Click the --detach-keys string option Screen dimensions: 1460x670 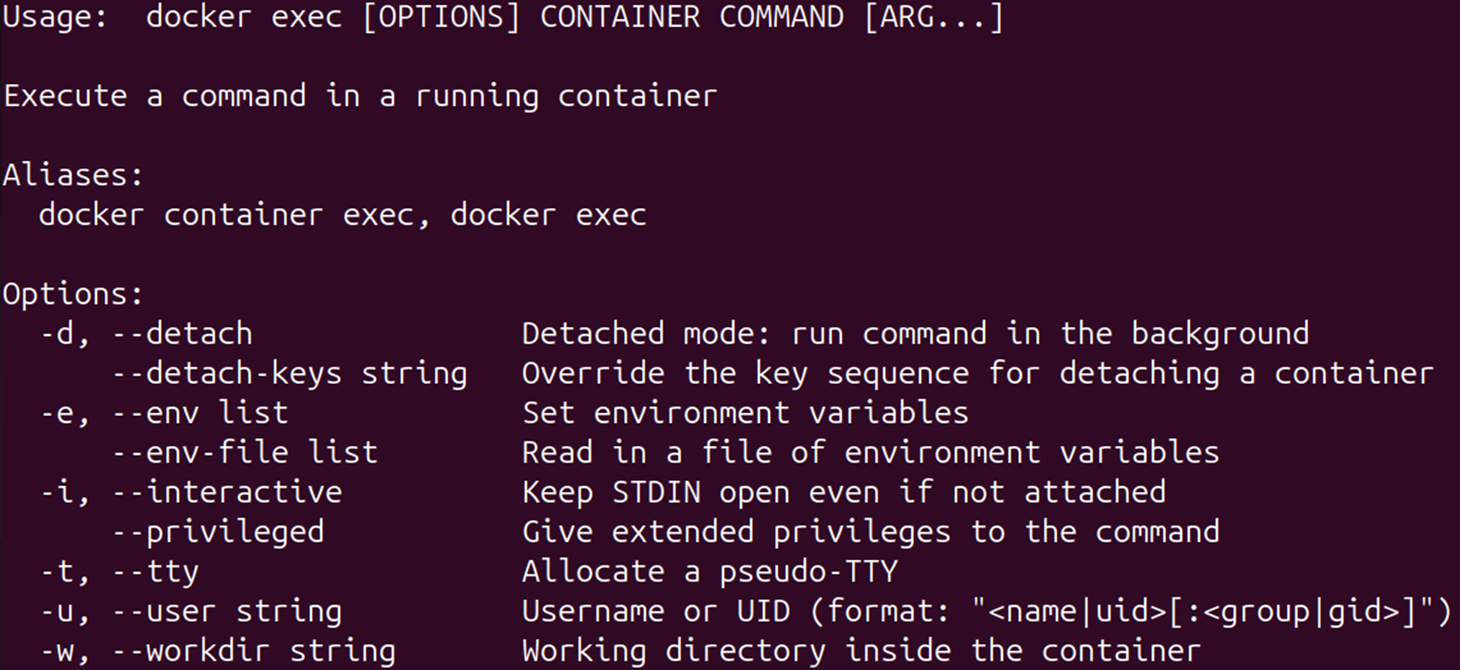click(289, 373)
